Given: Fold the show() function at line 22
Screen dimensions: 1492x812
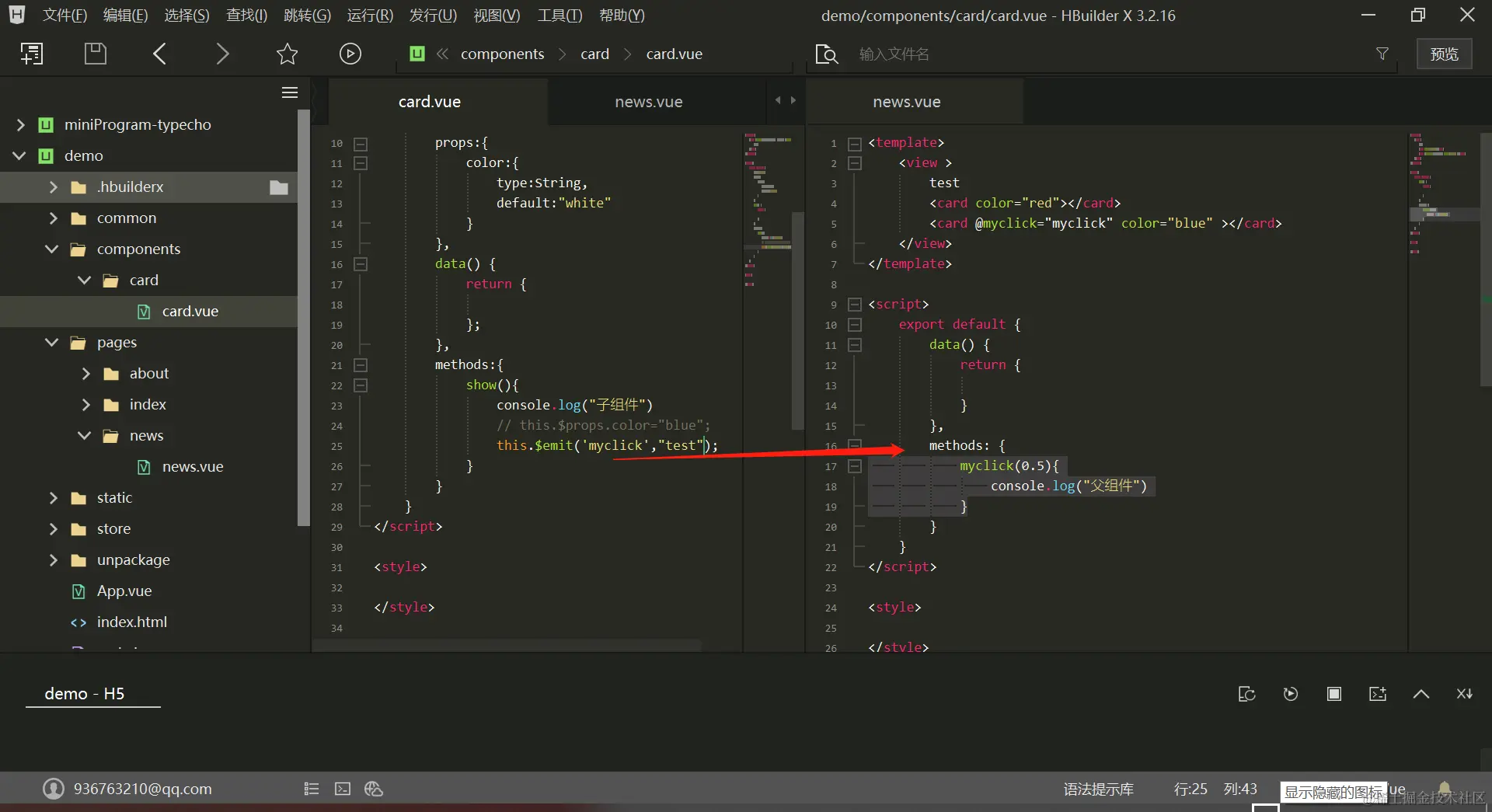Looking at the screenshot, I should [x=361, y=385].
